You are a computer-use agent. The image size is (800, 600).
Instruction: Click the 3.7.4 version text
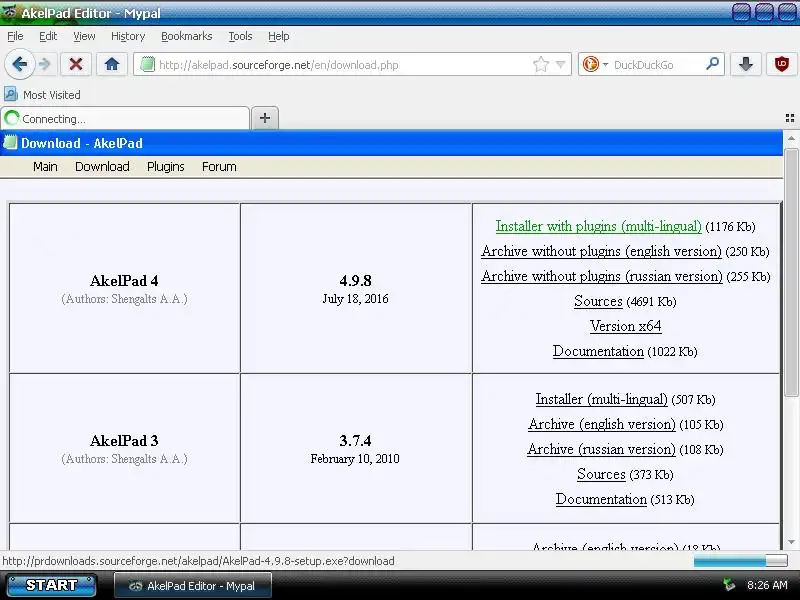pos(355,440)
